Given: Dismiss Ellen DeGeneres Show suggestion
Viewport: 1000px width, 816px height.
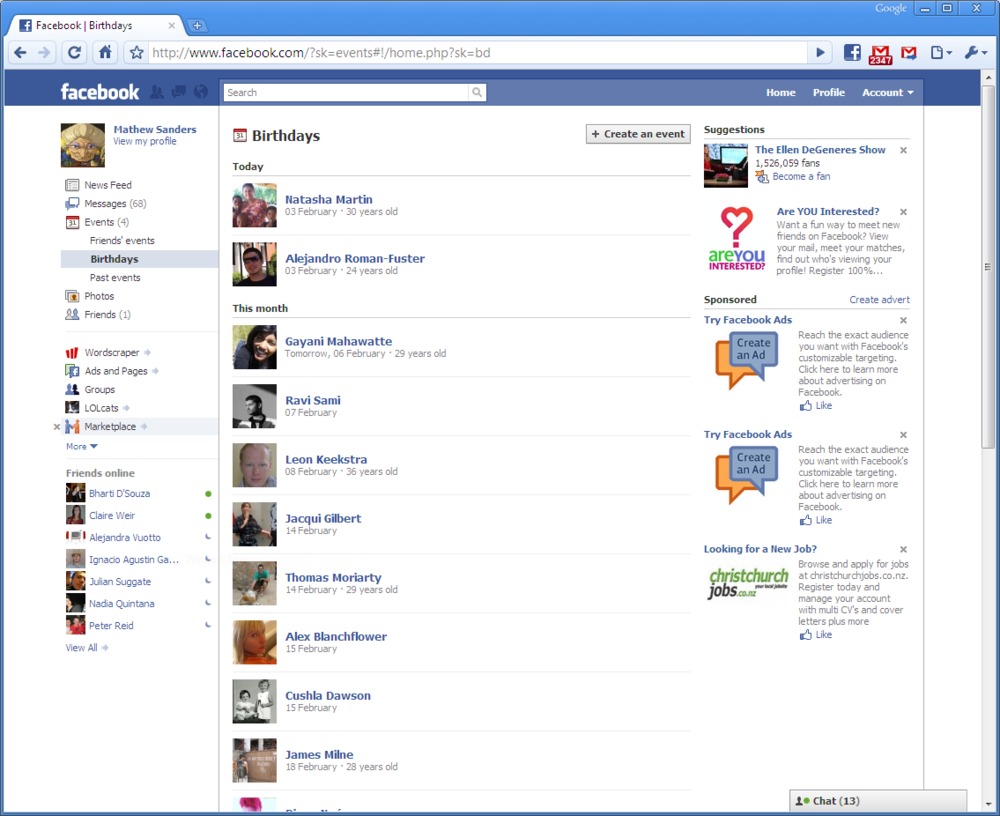Looking at the screenshot, I should pyautogui.click(x=903, y=151).
